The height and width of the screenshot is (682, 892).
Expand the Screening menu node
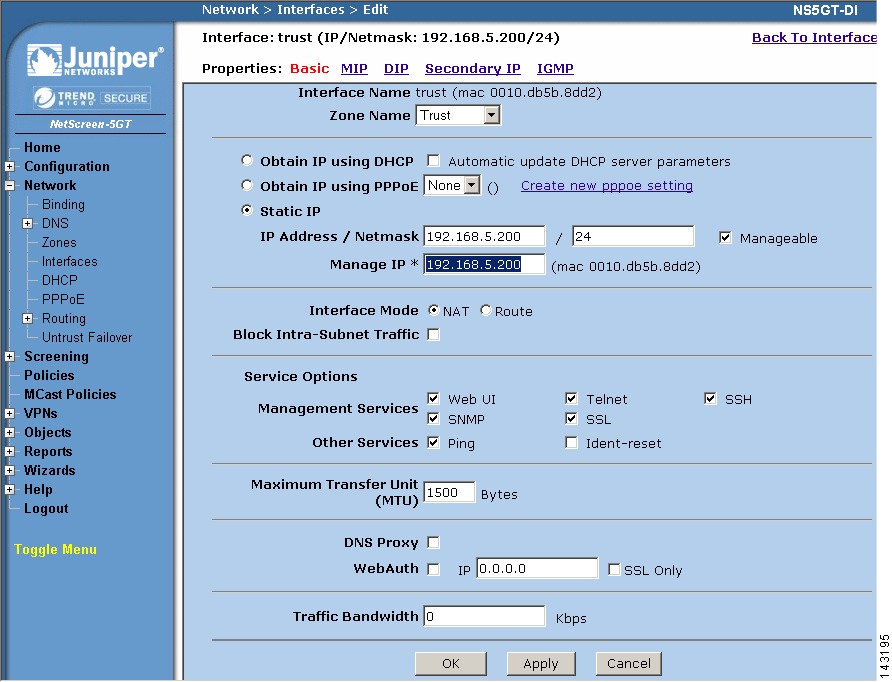pos(10,357)
